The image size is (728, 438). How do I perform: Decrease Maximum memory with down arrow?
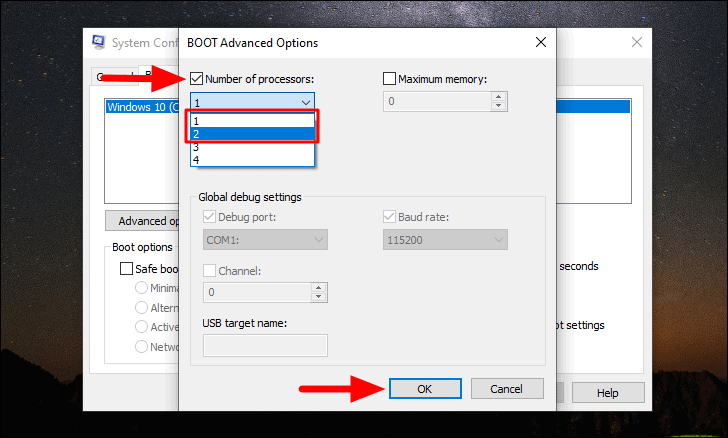(x=498, y=106)
